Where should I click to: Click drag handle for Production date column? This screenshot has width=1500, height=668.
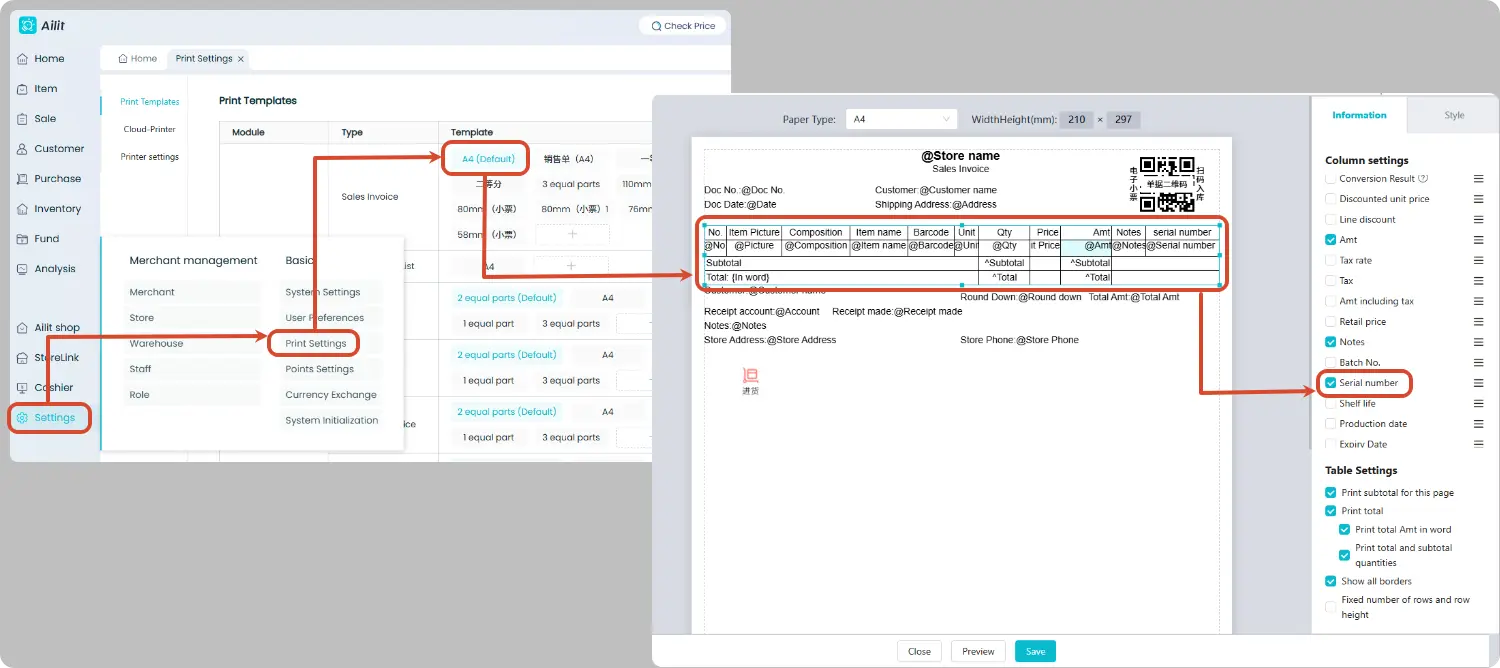[1478, 424]
